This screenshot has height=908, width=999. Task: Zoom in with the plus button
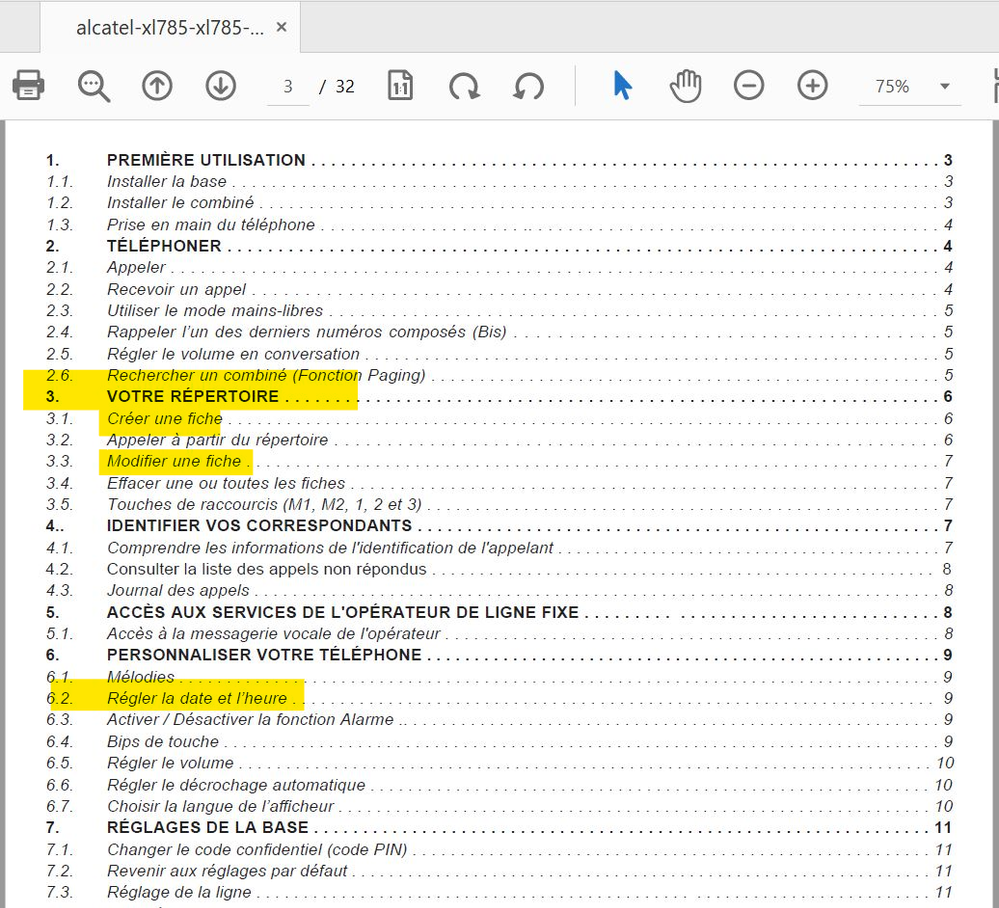click(x=813, y=86)
